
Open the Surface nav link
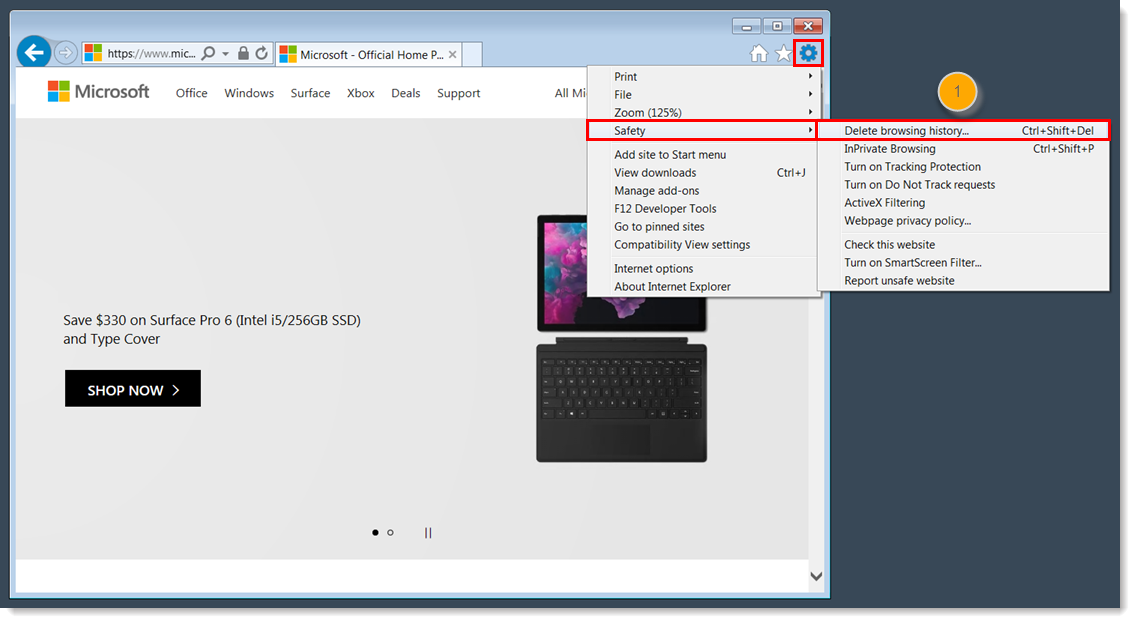tap(311, 93)
